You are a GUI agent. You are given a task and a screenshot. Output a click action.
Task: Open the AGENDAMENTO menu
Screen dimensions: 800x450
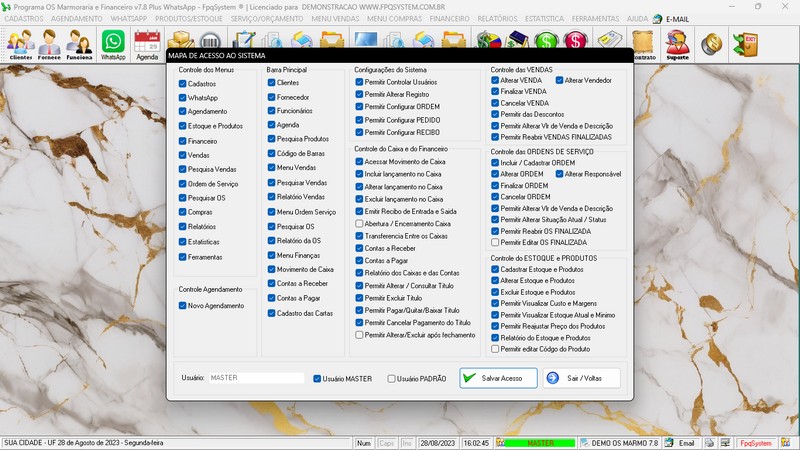[x=77, y=18]
